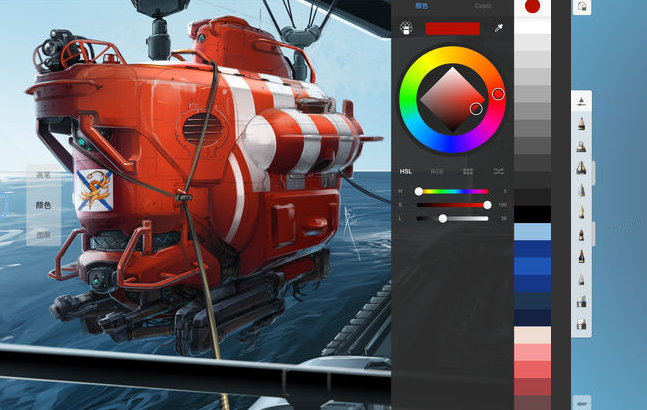
Task: Select the pink wood-tipped pencil brush
Action: pos(581,123)
